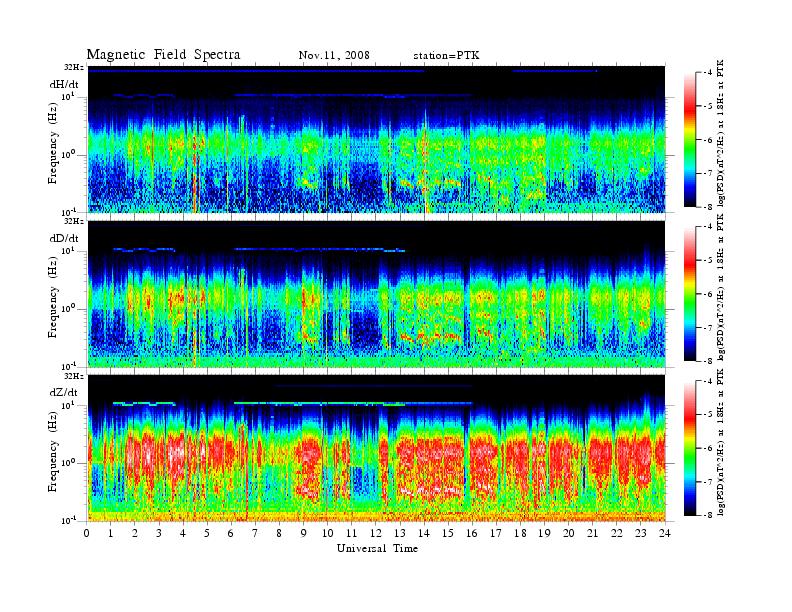The height and width of the screenshot is (612, 792).
Task: Click hour tick '16' on time axis
Action: pos(472,533)
